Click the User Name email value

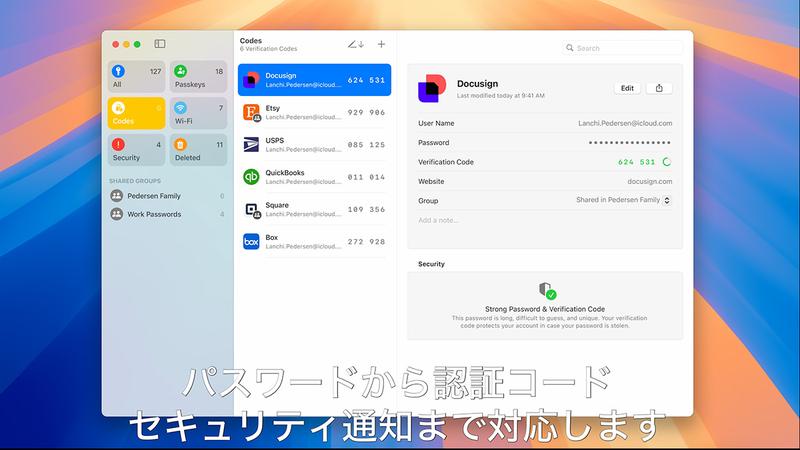click(x=625, y=123)
